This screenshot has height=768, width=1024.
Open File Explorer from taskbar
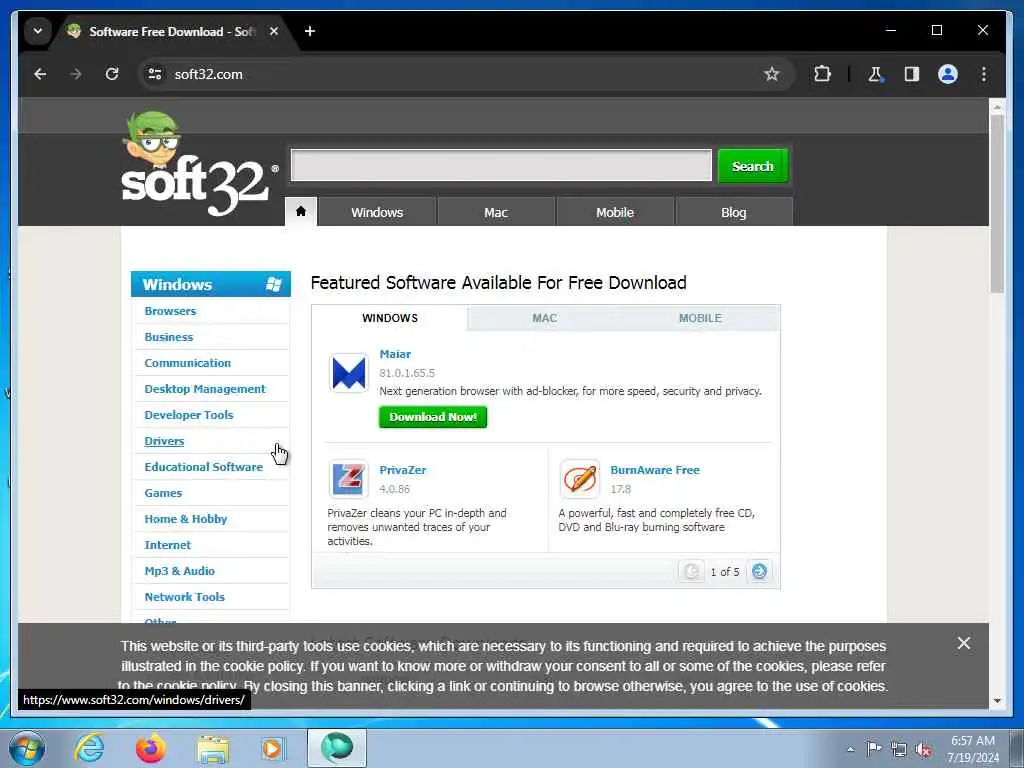(213, 748)
